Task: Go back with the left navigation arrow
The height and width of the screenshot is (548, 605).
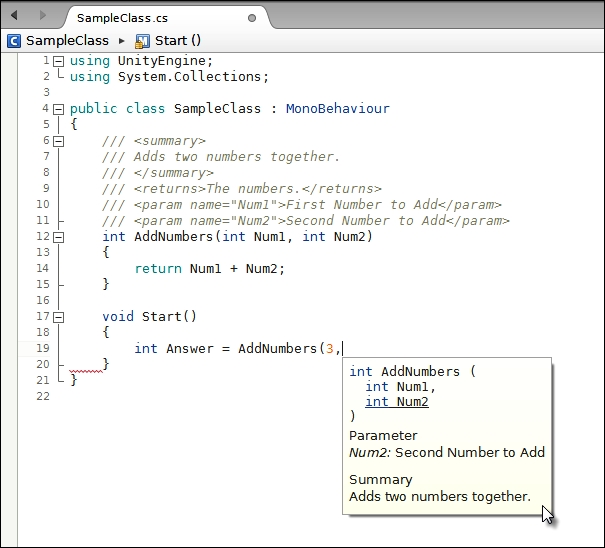Action: [x=14, y=16]
